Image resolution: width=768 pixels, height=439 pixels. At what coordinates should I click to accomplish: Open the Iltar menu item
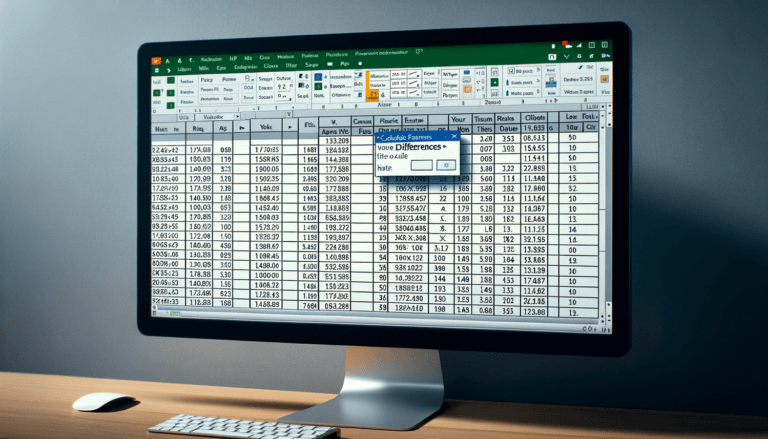291,65
